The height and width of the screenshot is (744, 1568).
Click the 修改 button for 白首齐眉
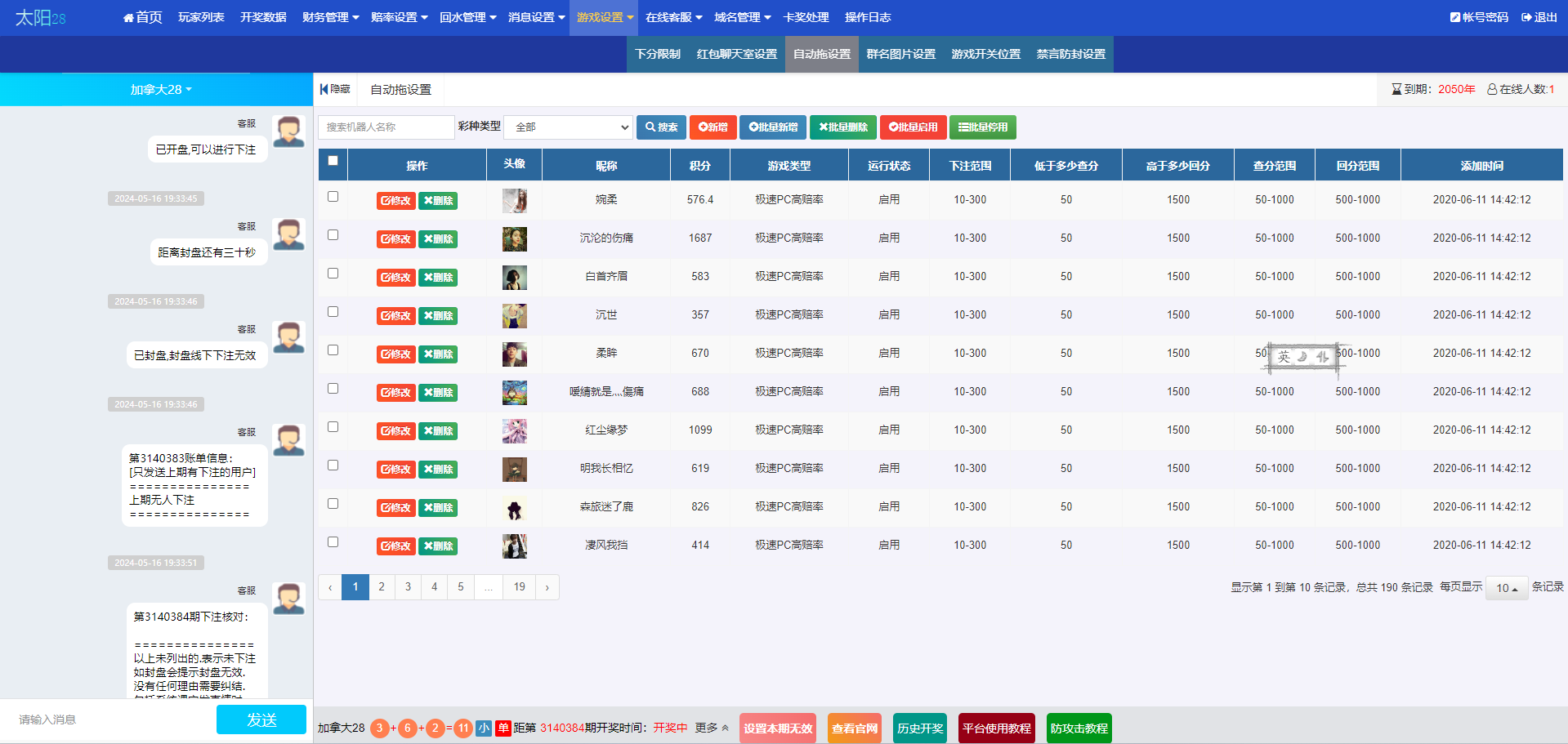click(x=396, y=278)
